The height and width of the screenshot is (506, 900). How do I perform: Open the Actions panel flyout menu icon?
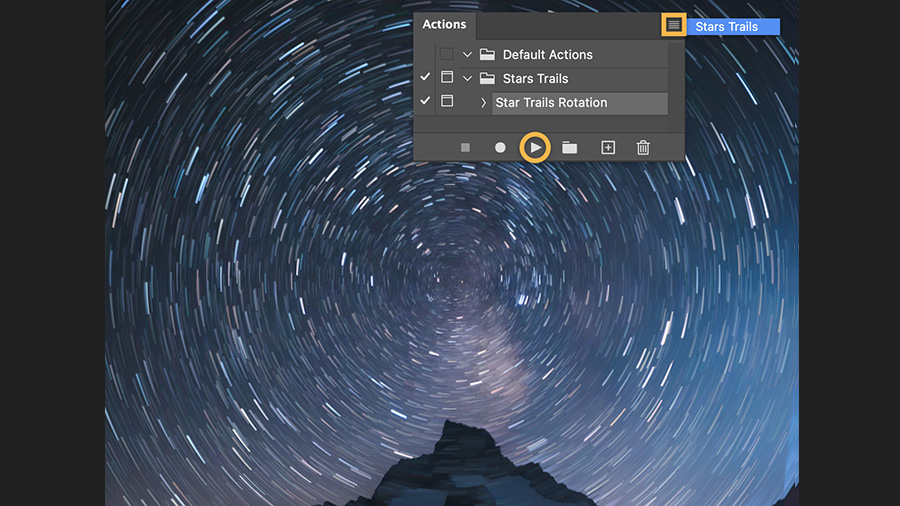[673, 25]
